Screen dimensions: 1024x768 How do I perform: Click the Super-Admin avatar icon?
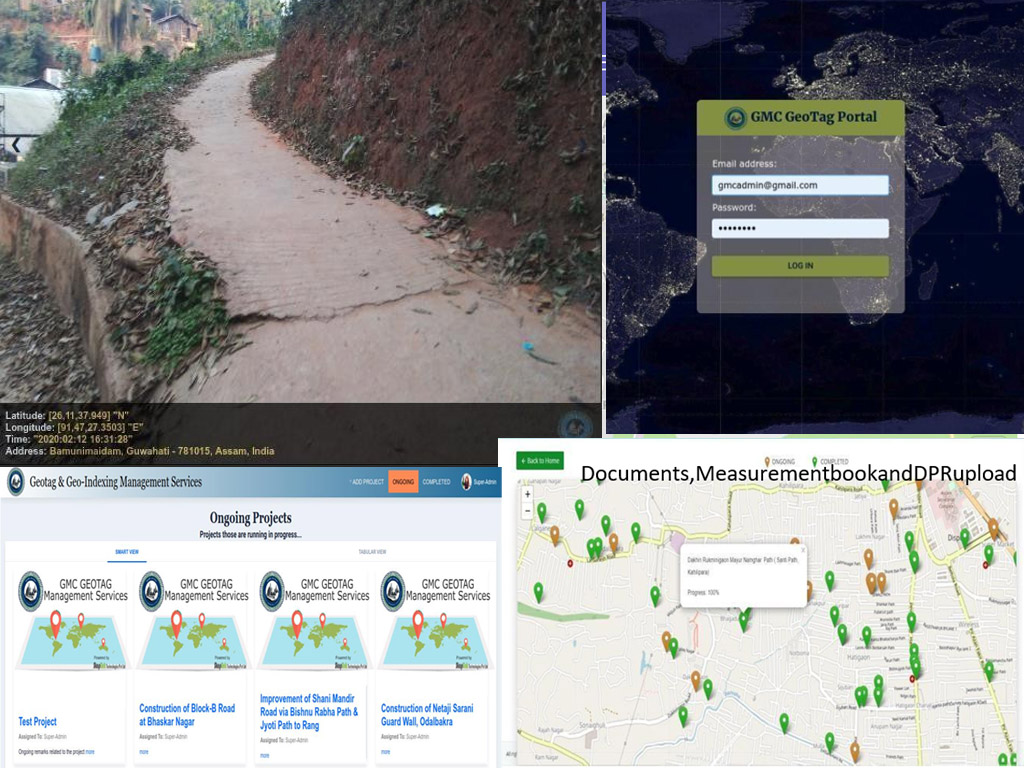coord(466,482)
